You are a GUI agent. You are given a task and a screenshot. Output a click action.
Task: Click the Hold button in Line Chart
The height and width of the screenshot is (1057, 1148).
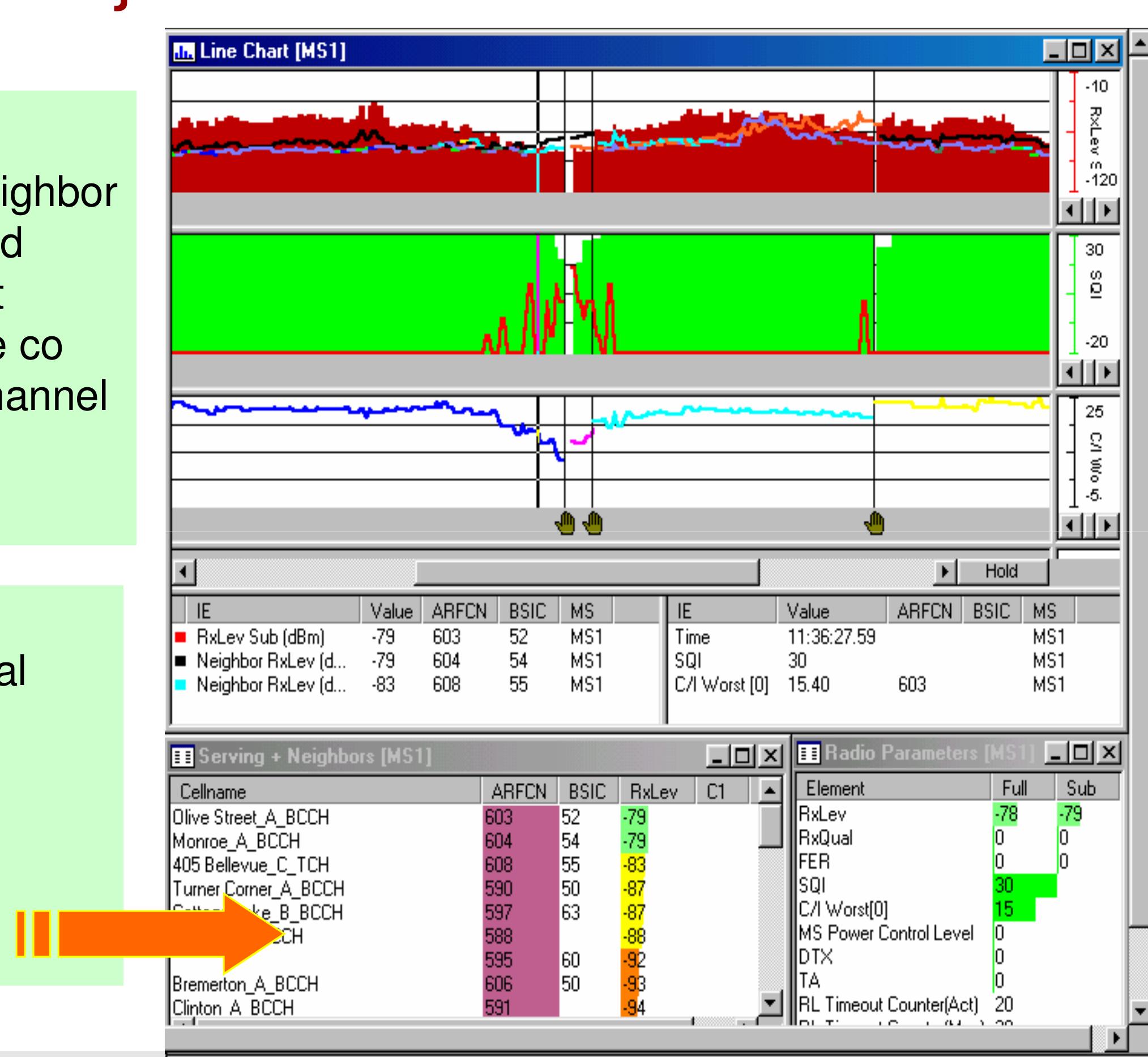point(1002,571)
